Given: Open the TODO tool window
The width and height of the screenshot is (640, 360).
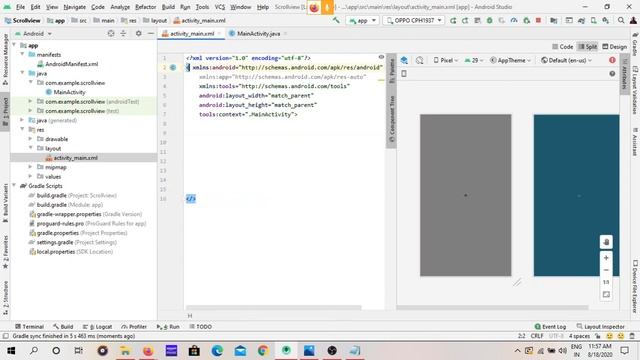Looking at the screenshot, I should coord(200,327).
